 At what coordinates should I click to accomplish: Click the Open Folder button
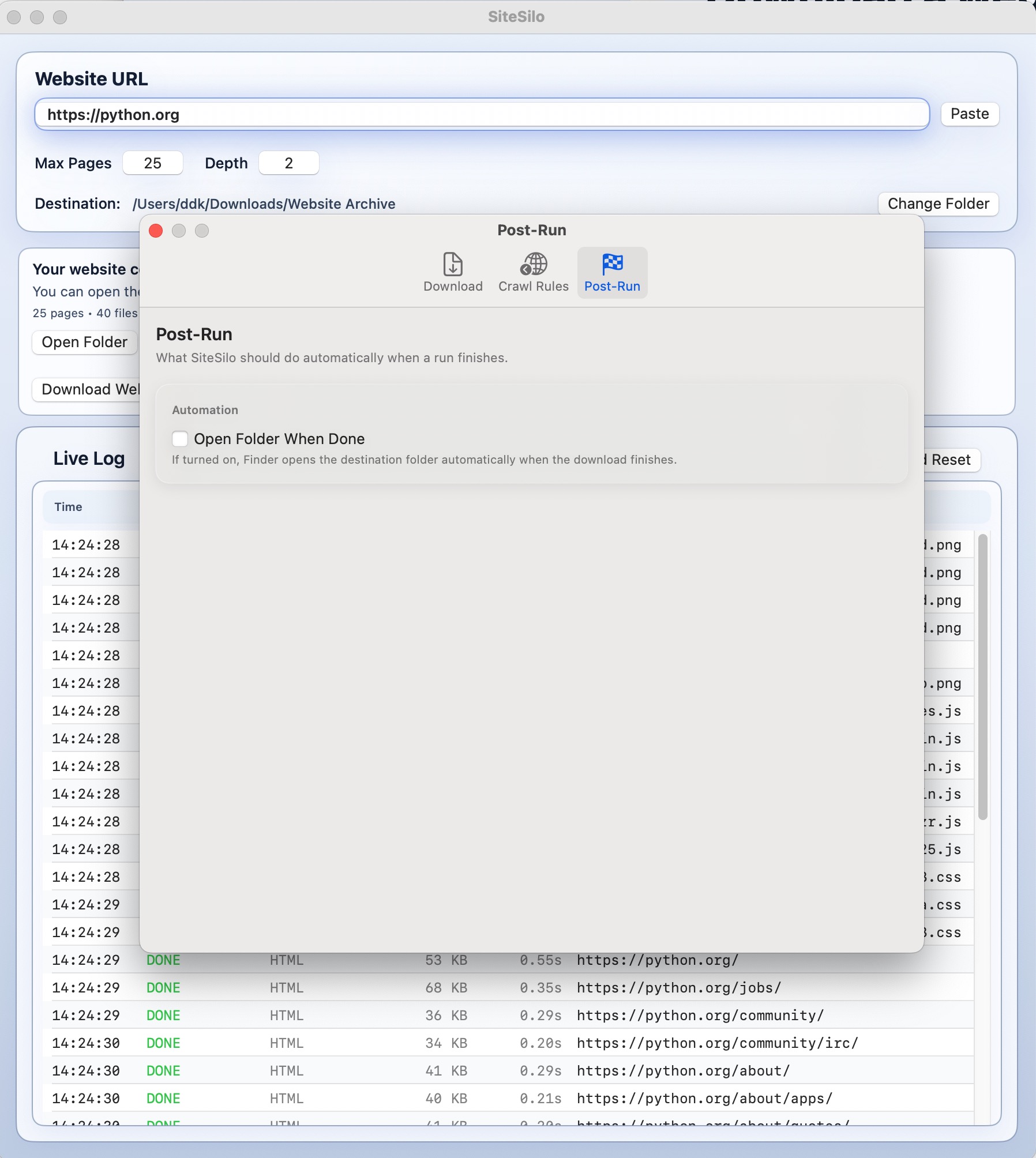pyautogui.click(x=84, y=342)
